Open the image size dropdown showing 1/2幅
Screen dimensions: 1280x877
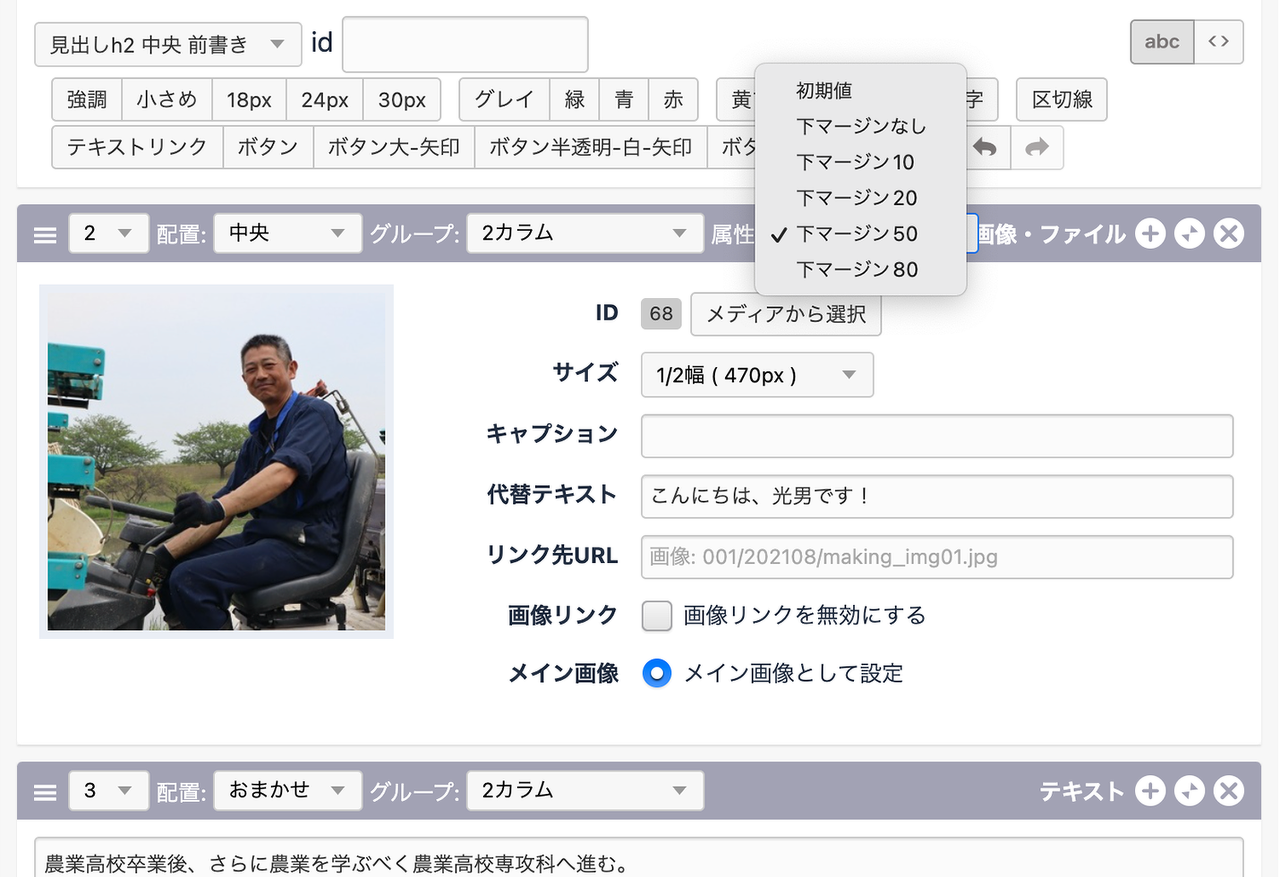[757, 375]
